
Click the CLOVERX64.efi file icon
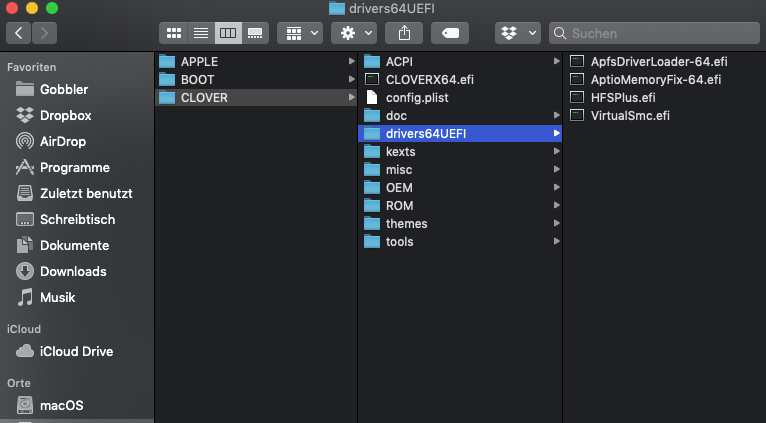coord(372,79)
